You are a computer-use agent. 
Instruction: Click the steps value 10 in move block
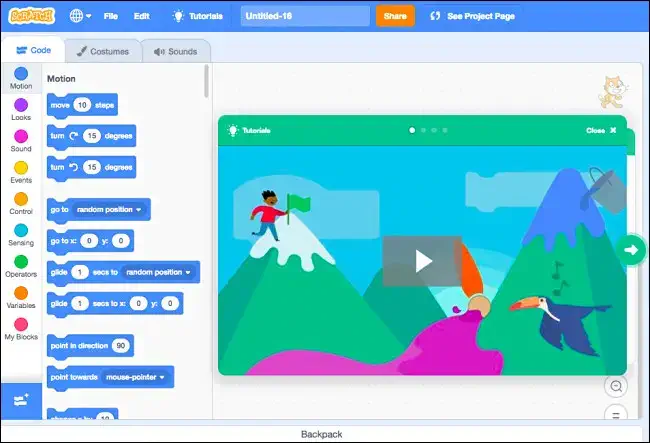point(82,105)
